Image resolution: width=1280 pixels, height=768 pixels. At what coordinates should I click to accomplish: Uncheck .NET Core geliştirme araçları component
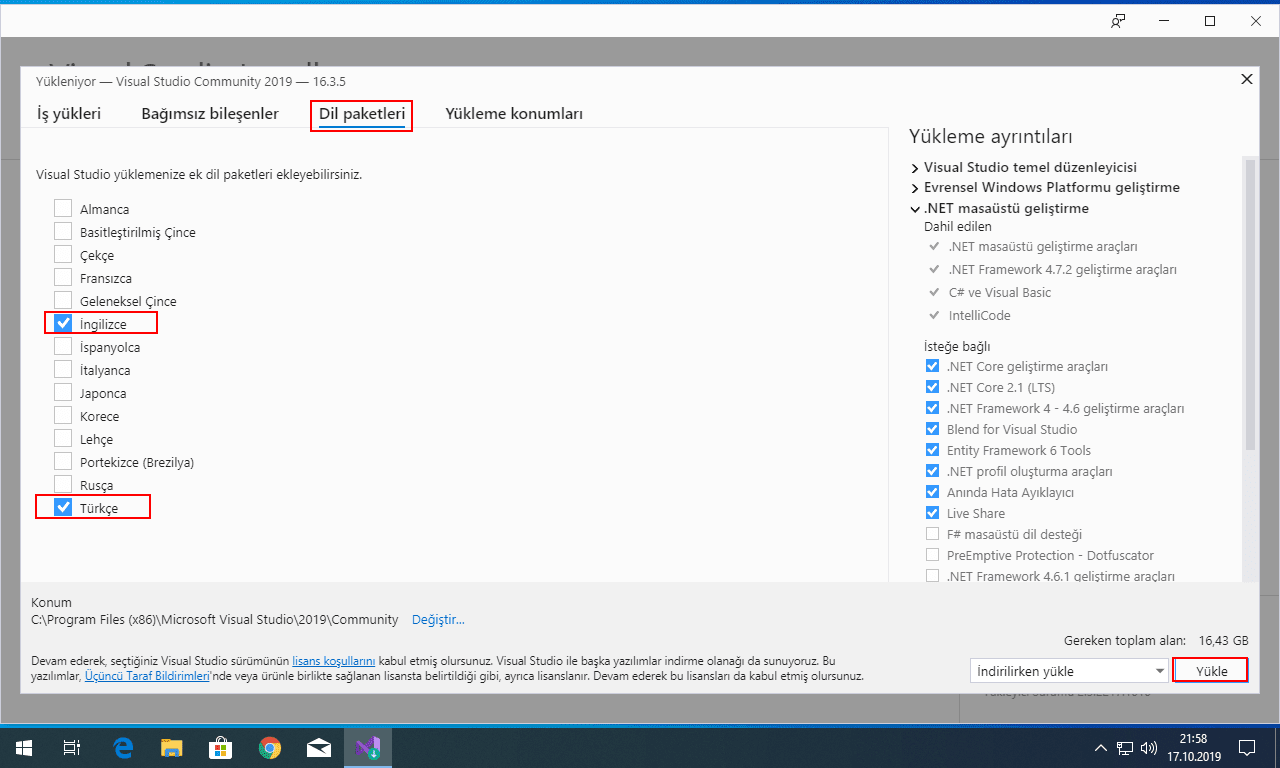(x=933, y=366)
